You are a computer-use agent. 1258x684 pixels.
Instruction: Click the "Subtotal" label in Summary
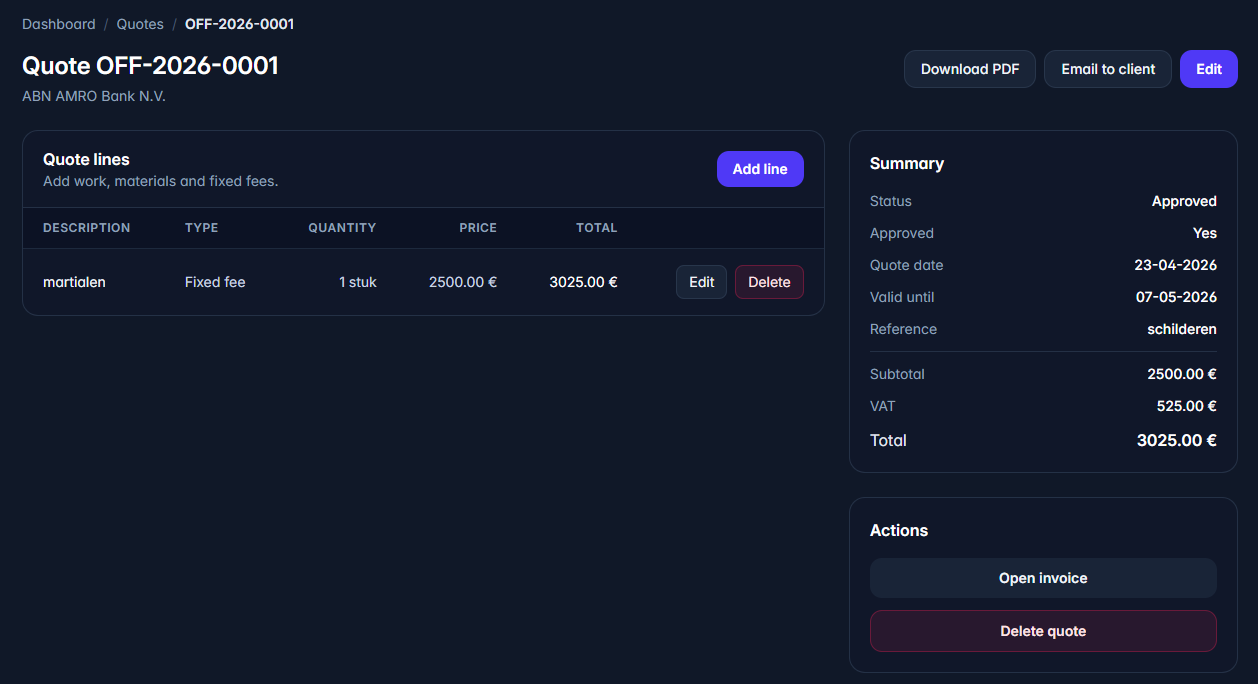[x=897, y=374]
